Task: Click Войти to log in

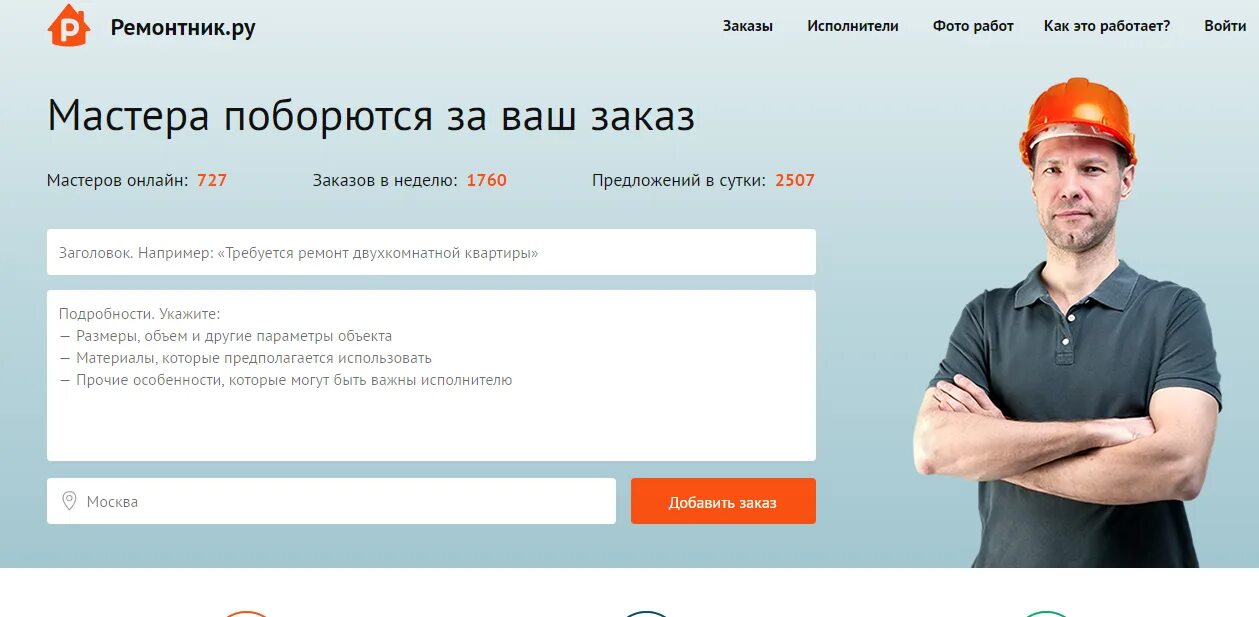Action: 1225,26
